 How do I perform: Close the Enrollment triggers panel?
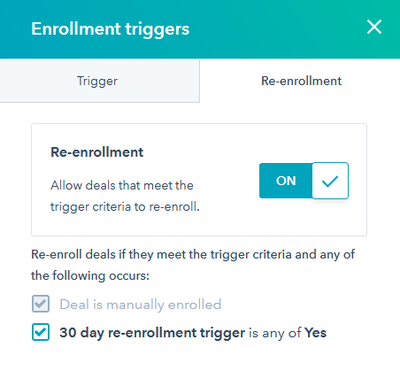pos(374,27)
